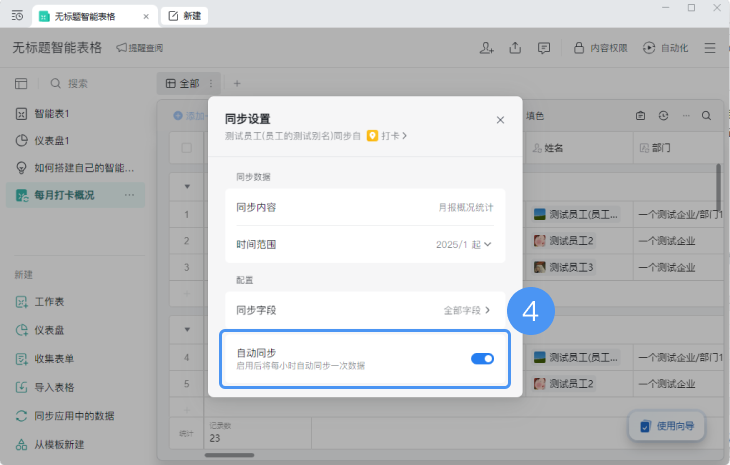Viewport: 730px width, 465px height.
Task: Click the 新建 tab button in title bar
Action: click(x=184, y=16)
